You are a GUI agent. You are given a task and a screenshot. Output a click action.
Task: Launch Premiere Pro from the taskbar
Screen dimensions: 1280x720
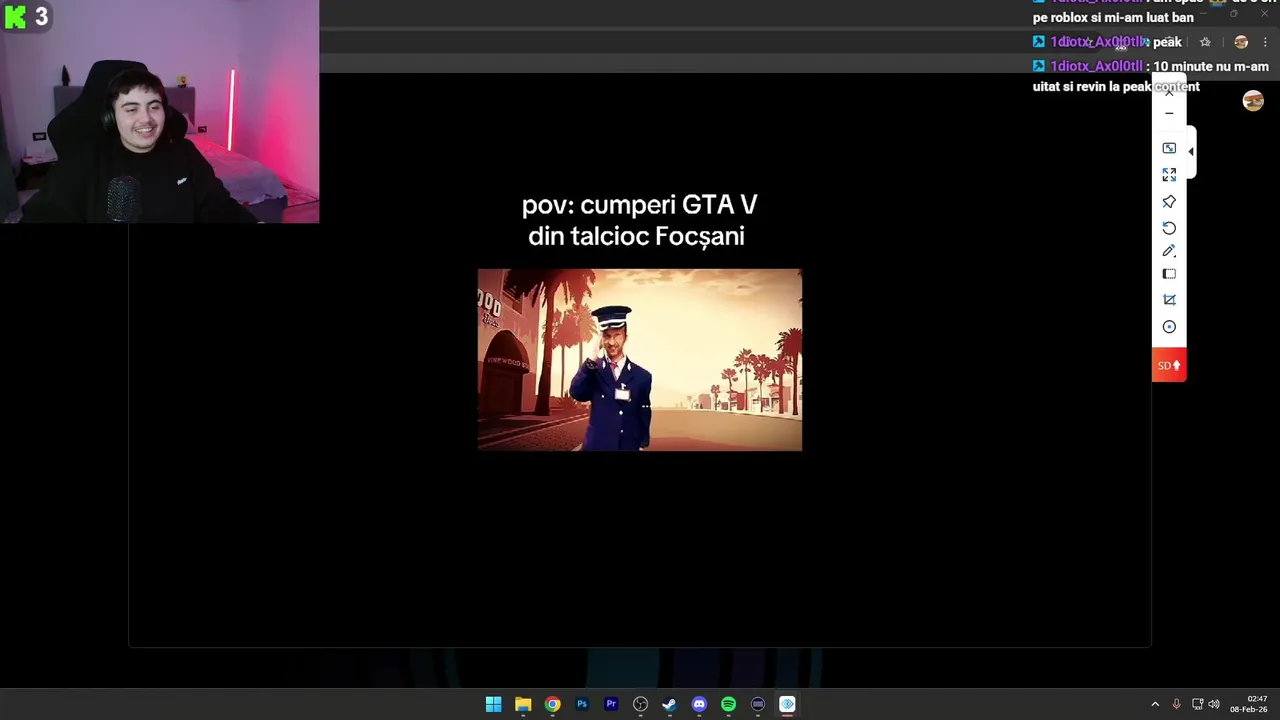coord(611,704)
